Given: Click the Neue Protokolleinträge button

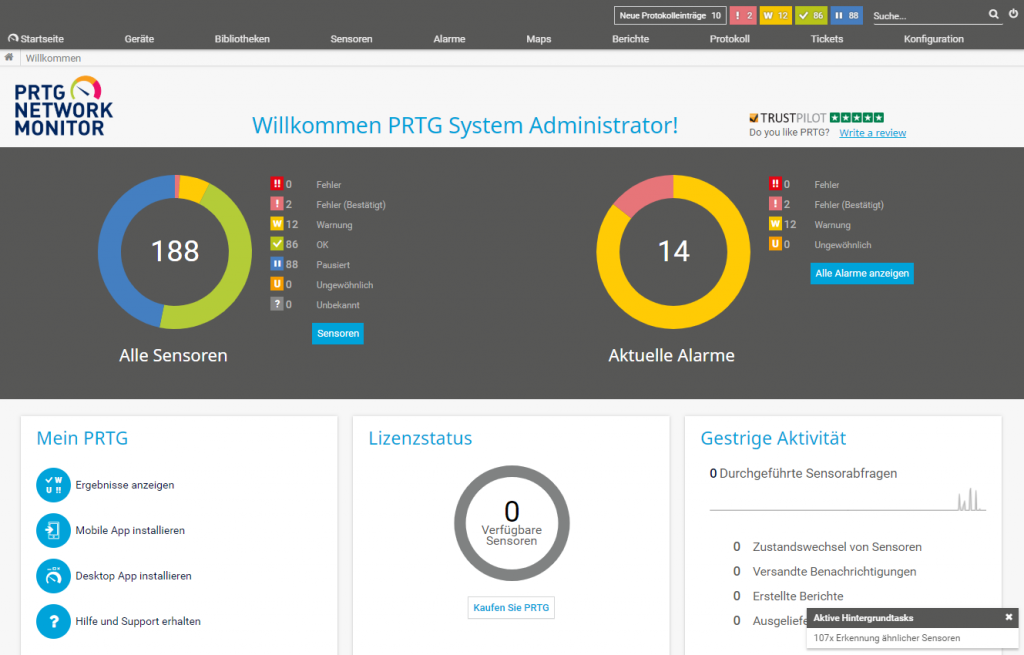Looking at the screenshot, I should coord(670,16).
